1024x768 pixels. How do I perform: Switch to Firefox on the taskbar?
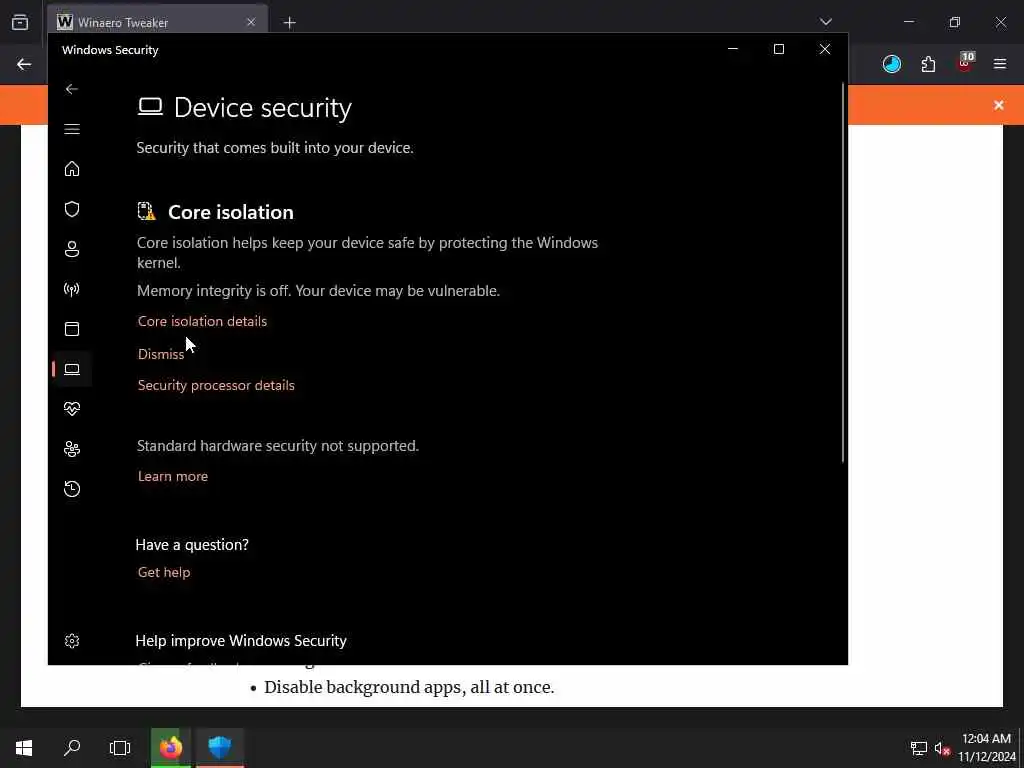click(x=171, y=747)
